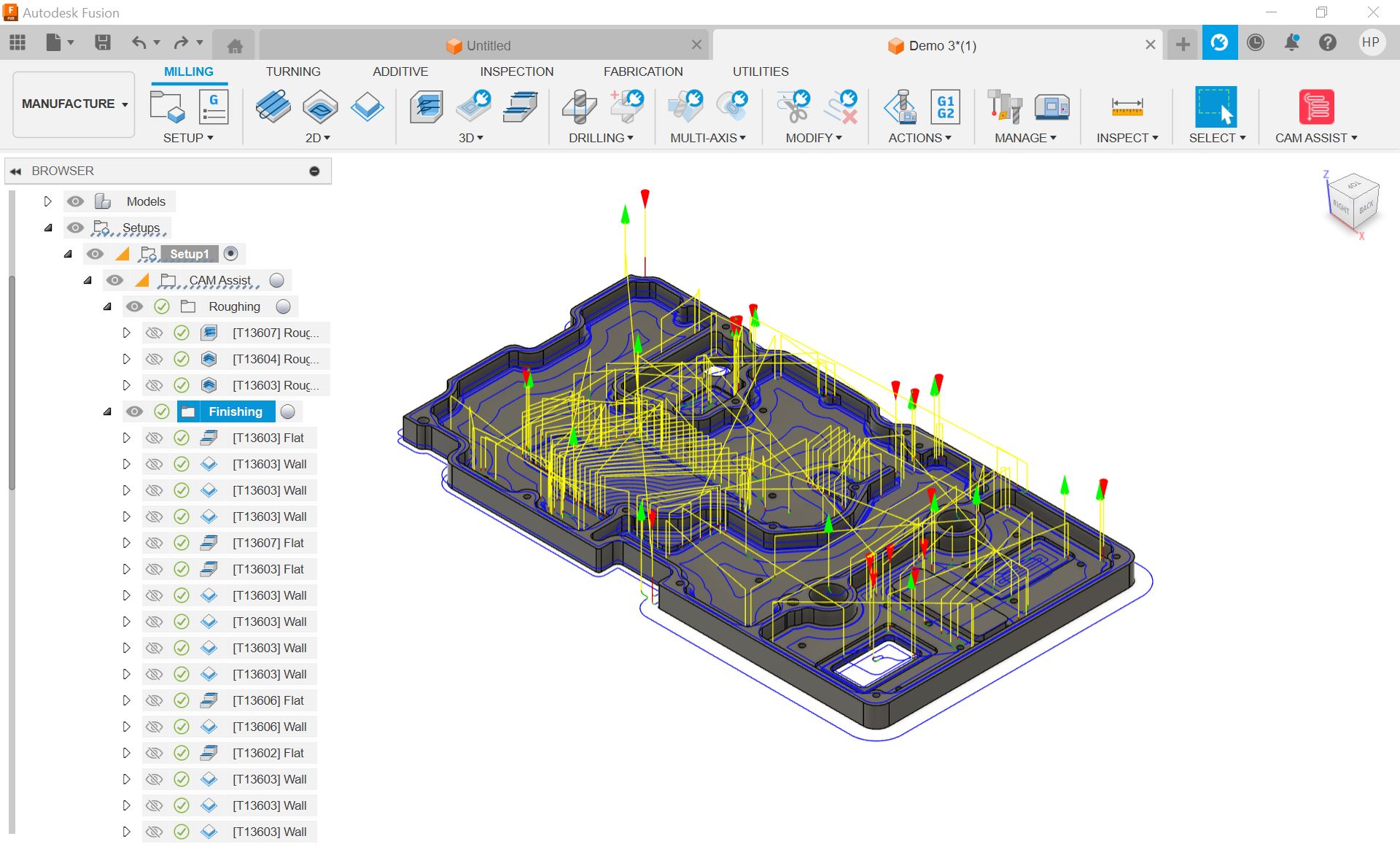Screen dimensions: 1400x855
Task: Click the Undo arrow icon
Action: [x=139, y=43]
